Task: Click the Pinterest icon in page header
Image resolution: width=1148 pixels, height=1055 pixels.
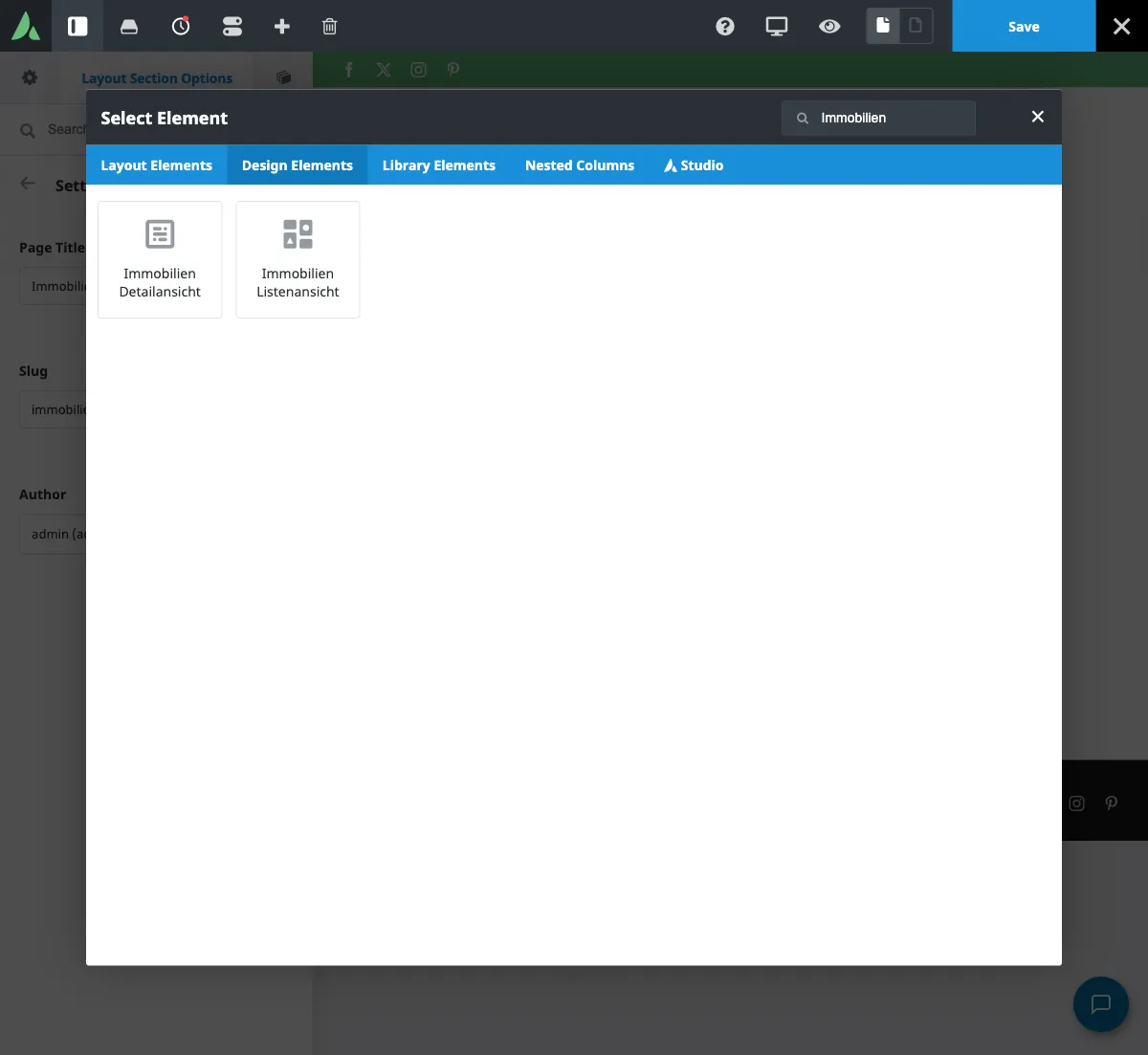Action: tap(453, 70)
